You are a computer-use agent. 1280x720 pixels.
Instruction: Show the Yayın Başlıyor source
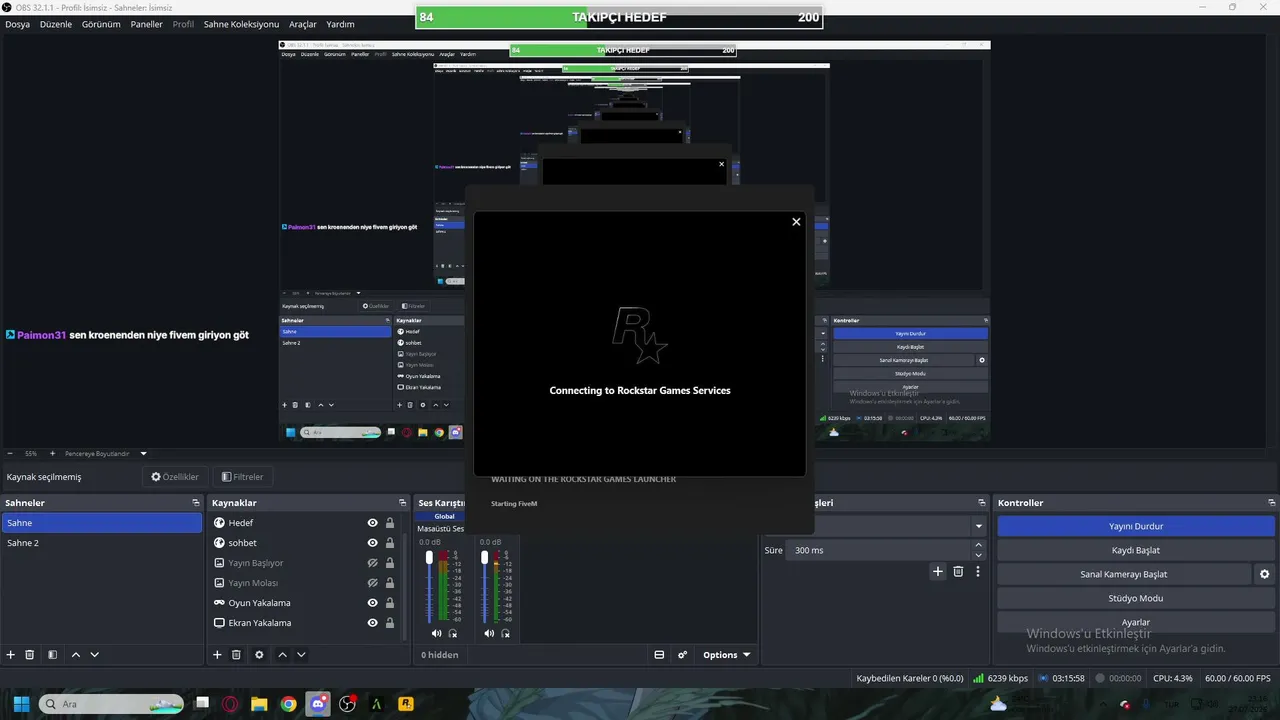(x=372, y=563)
